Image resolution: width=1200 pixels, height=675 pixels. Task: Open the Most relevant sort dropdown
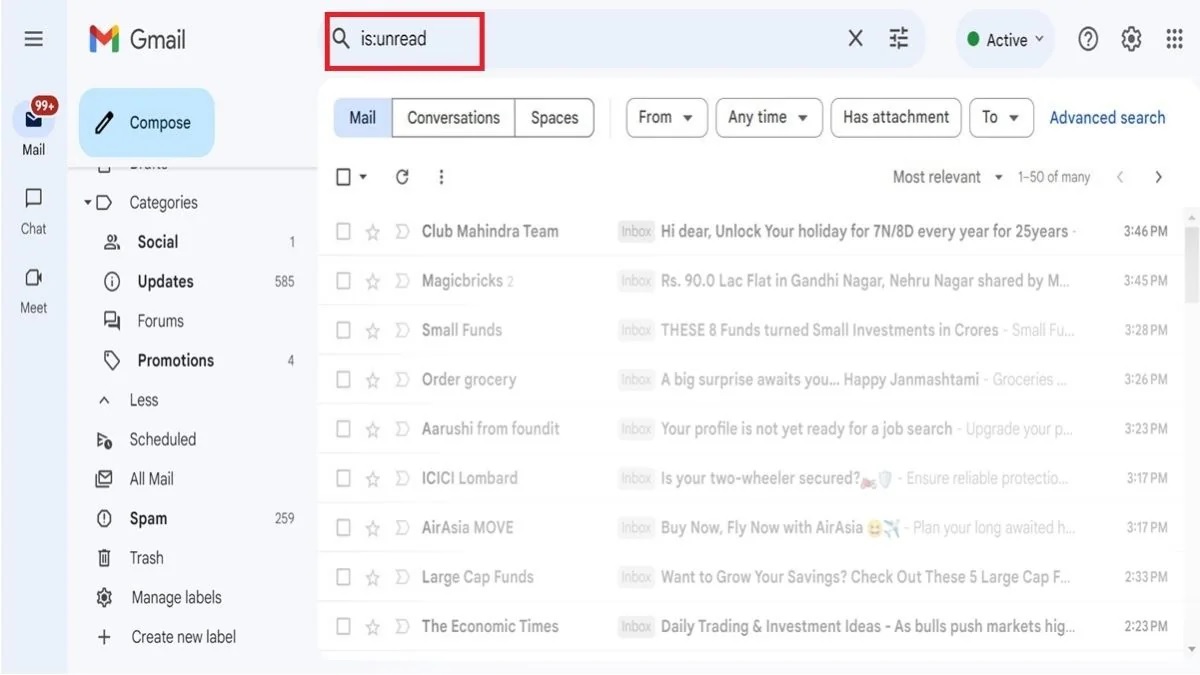(948, 177)
